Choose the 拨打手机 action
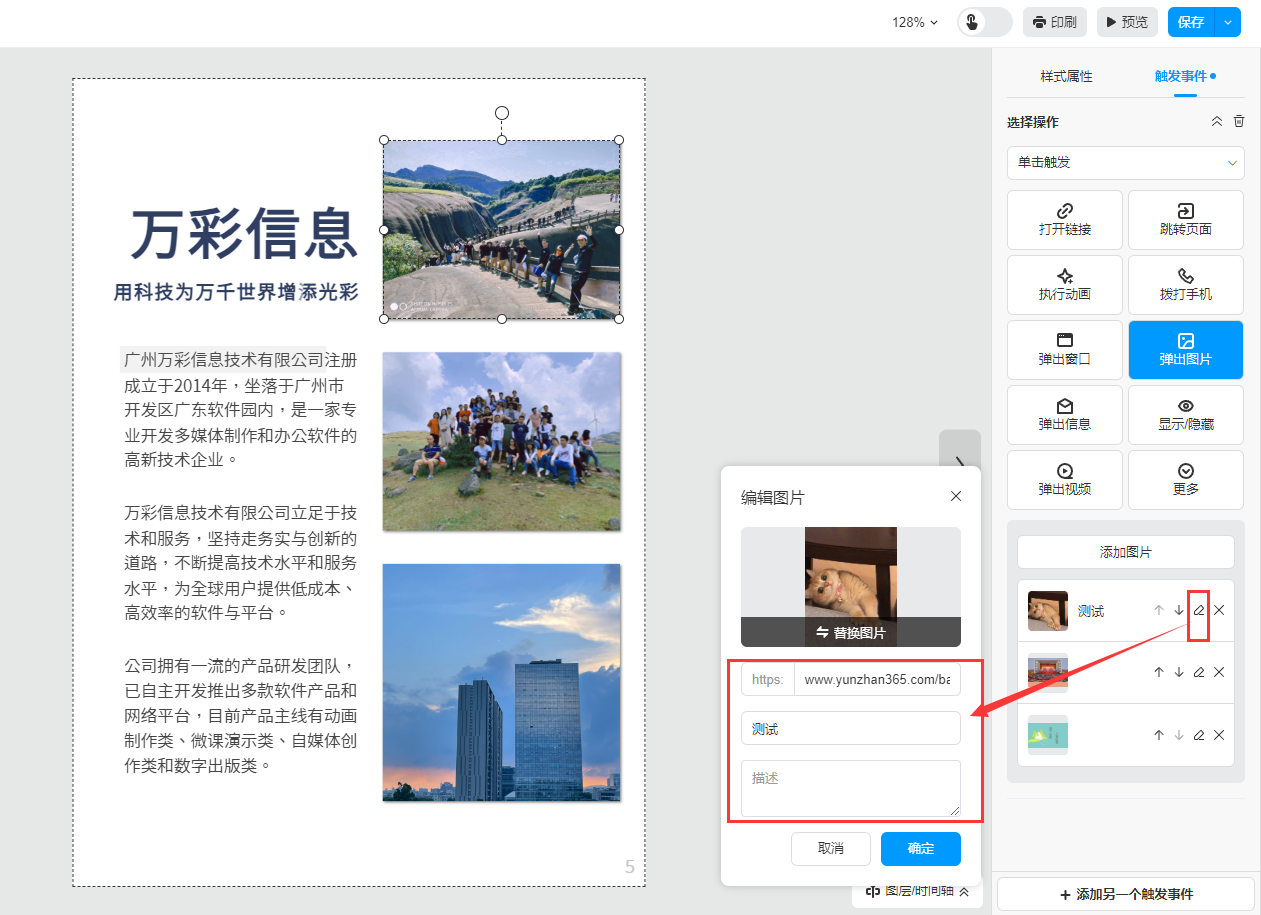 (1185, 284)
